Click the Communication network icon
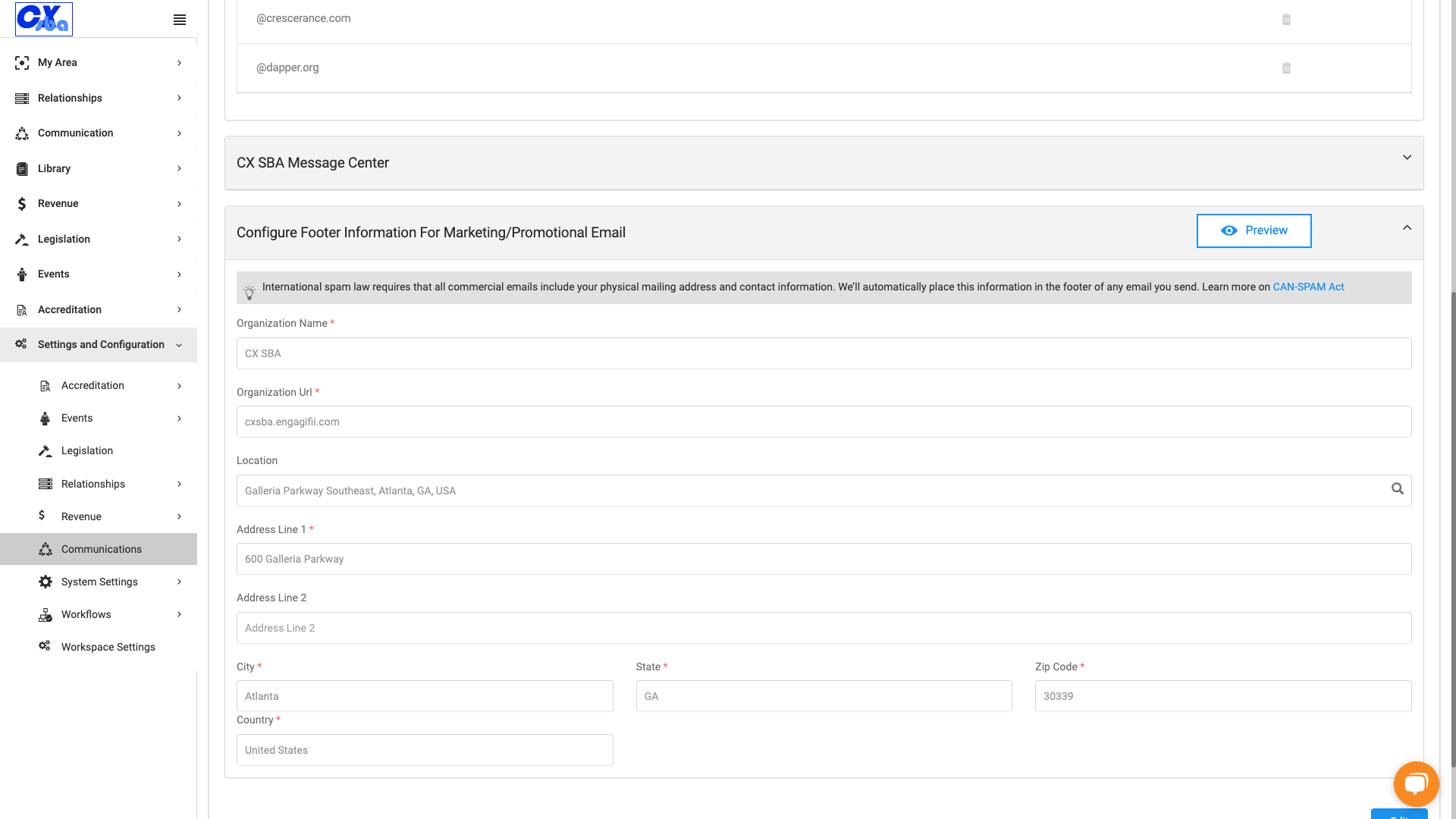This screenshot has height=819, width=1456. coord(22,133)
